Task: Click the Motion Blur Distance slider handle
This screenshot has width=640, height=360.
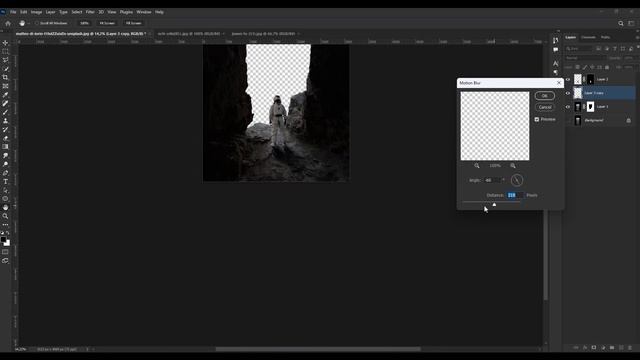Action: [x=494, y=204]
